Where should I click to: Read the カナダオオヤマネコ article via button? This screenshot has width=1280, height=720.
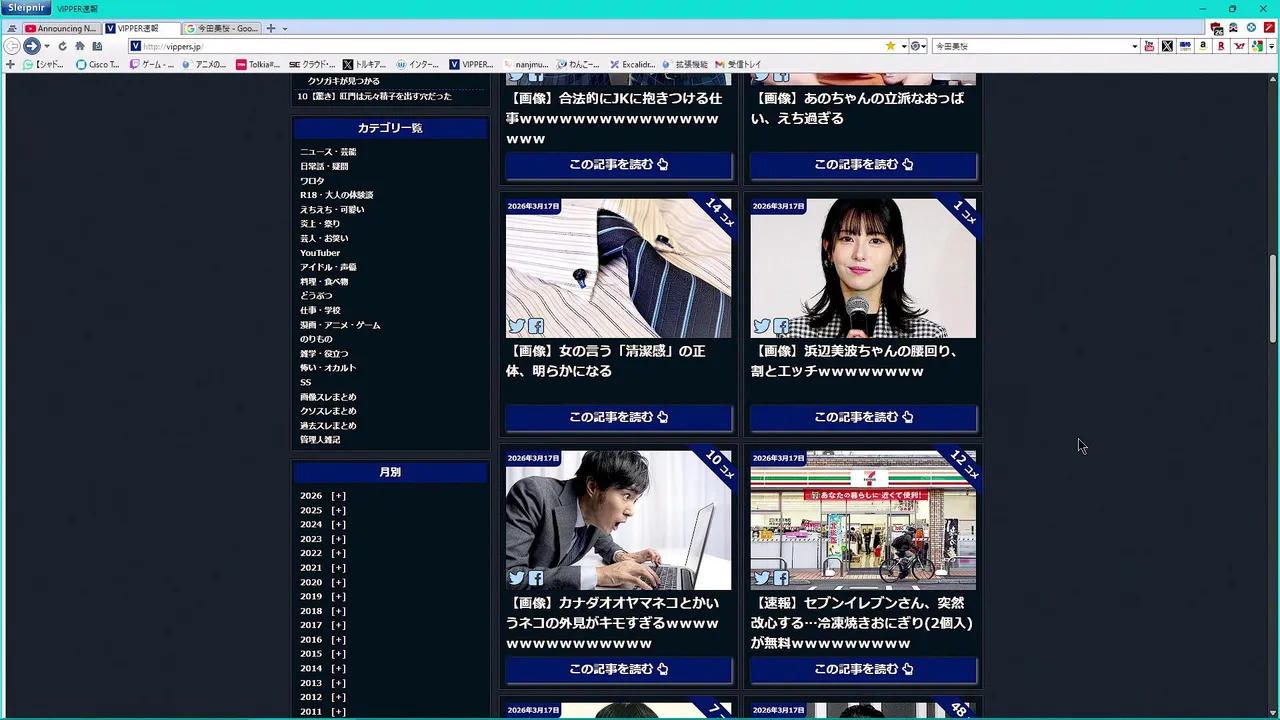[618, 669]
